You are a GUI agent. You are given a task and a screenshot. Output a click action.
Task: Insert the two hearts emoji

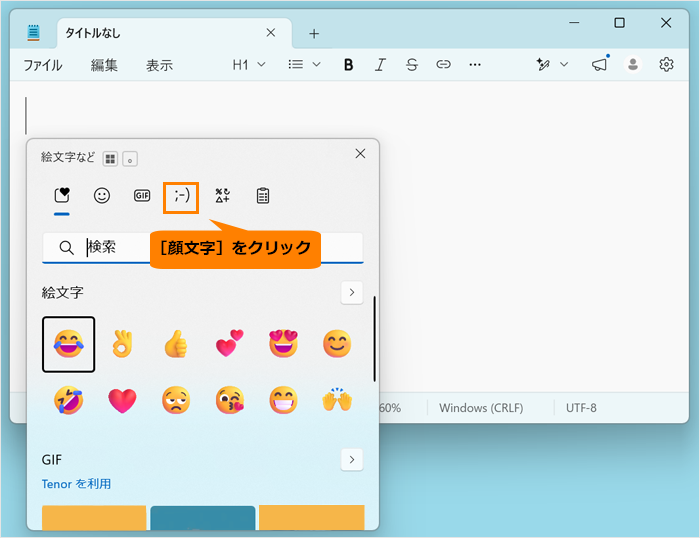click(230, 344)
